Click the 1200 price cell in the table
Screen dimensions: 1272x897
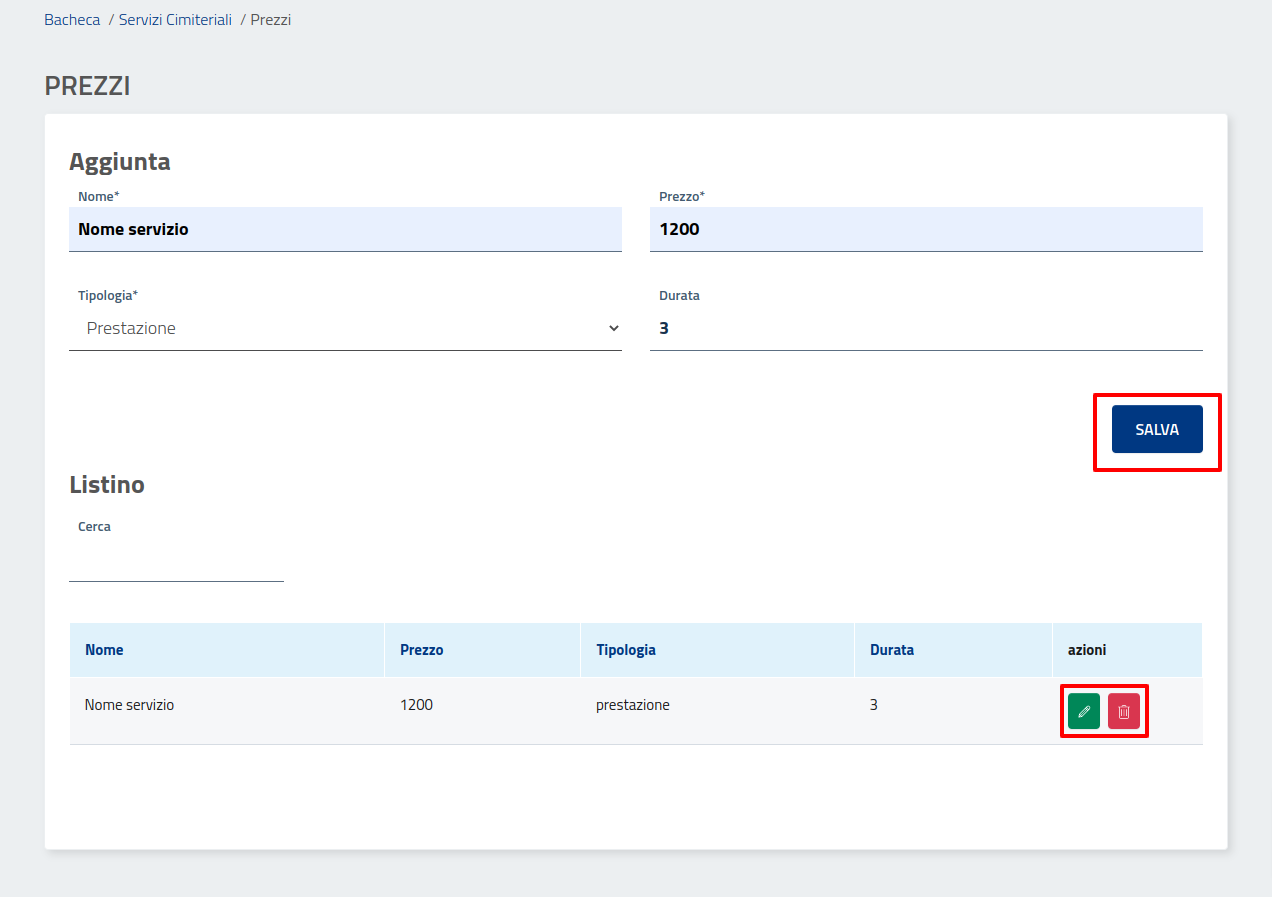tap(416, 705)
